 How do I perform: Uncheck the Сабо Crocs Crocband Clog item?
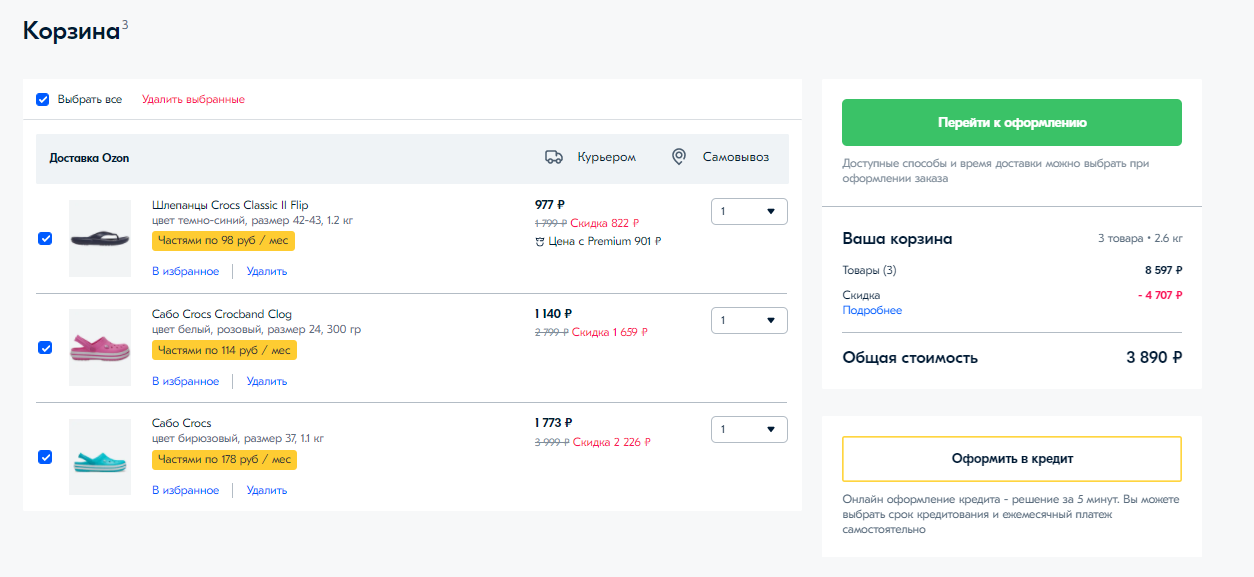45,348
